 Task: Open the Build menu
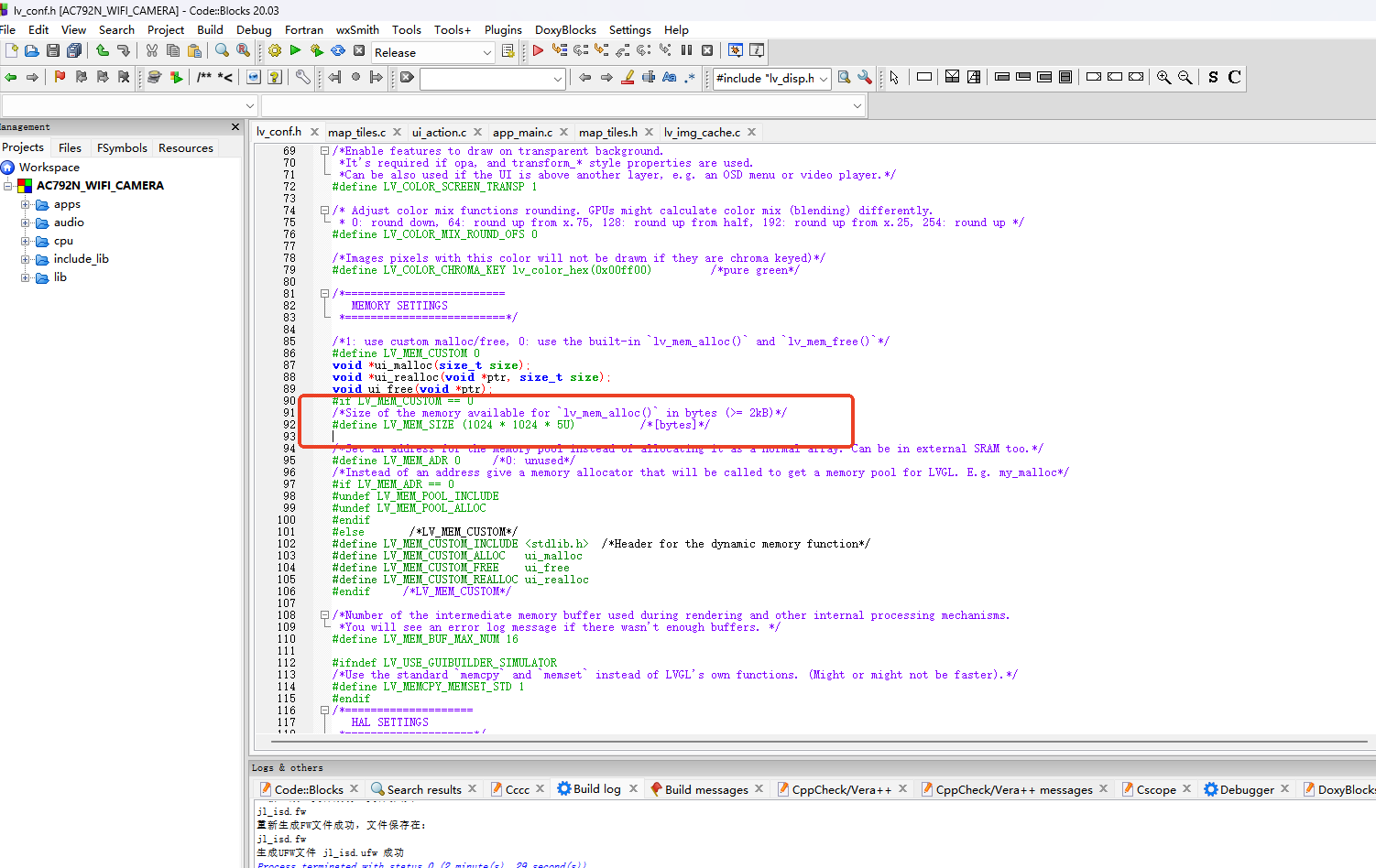pos(210,30)
